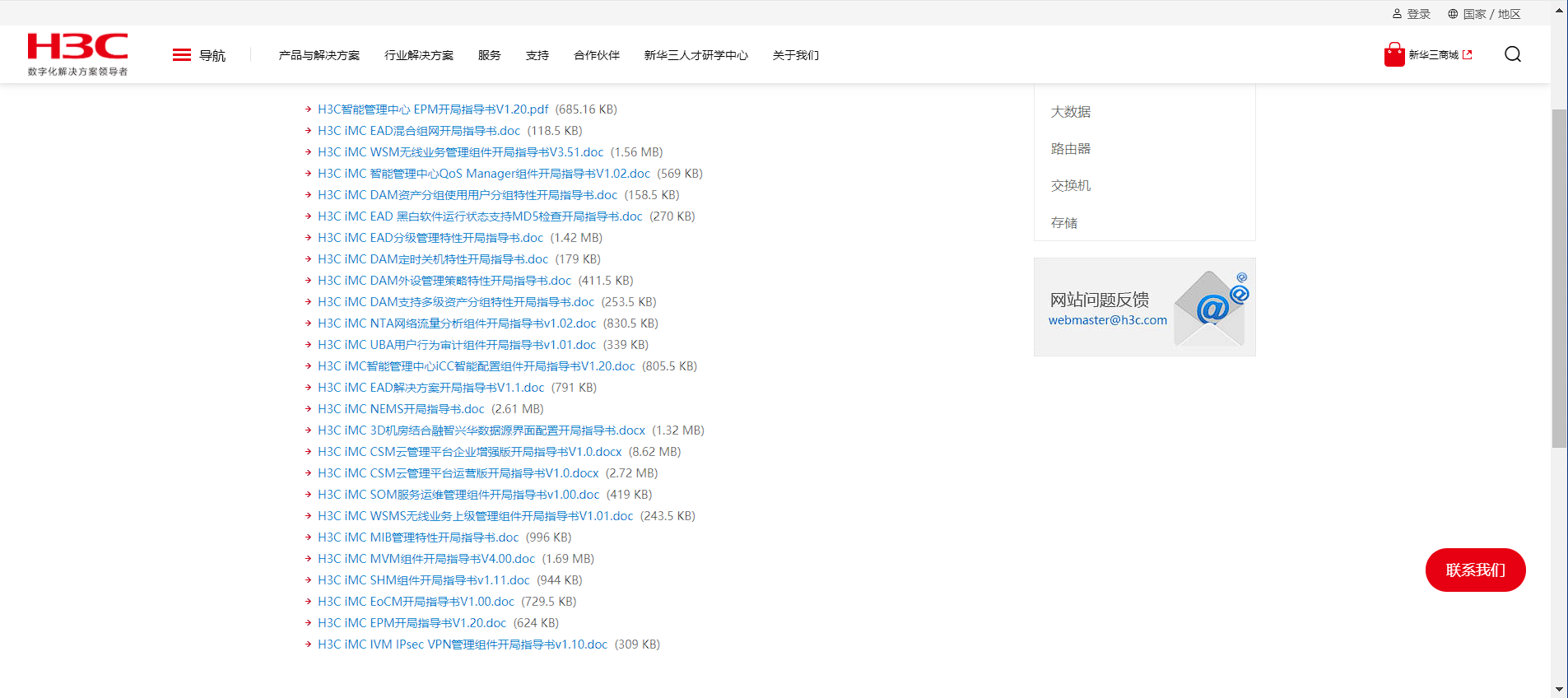Download IVM IPsec VPN管理组件开局指导书v1.10.doc

(463, 644)
